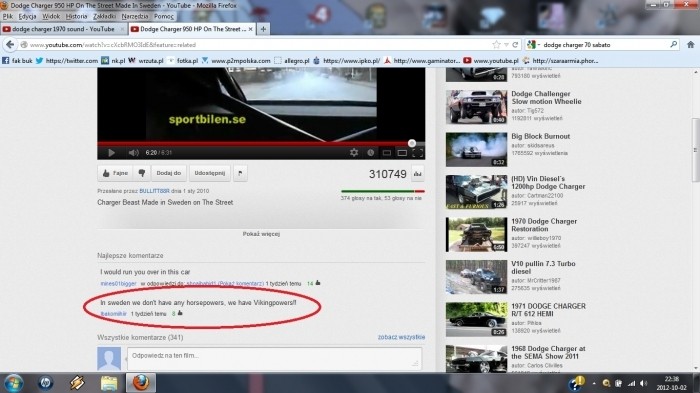Switch to the large player size
This screenshot has height=393, width=700.
click(x=402, y=153)
